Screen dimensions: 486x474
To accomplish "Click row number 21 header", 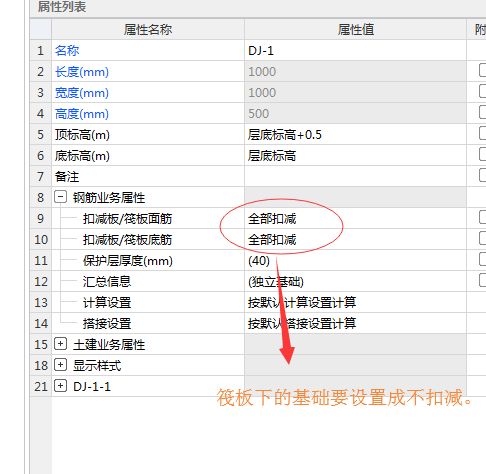I will [41, 386].
